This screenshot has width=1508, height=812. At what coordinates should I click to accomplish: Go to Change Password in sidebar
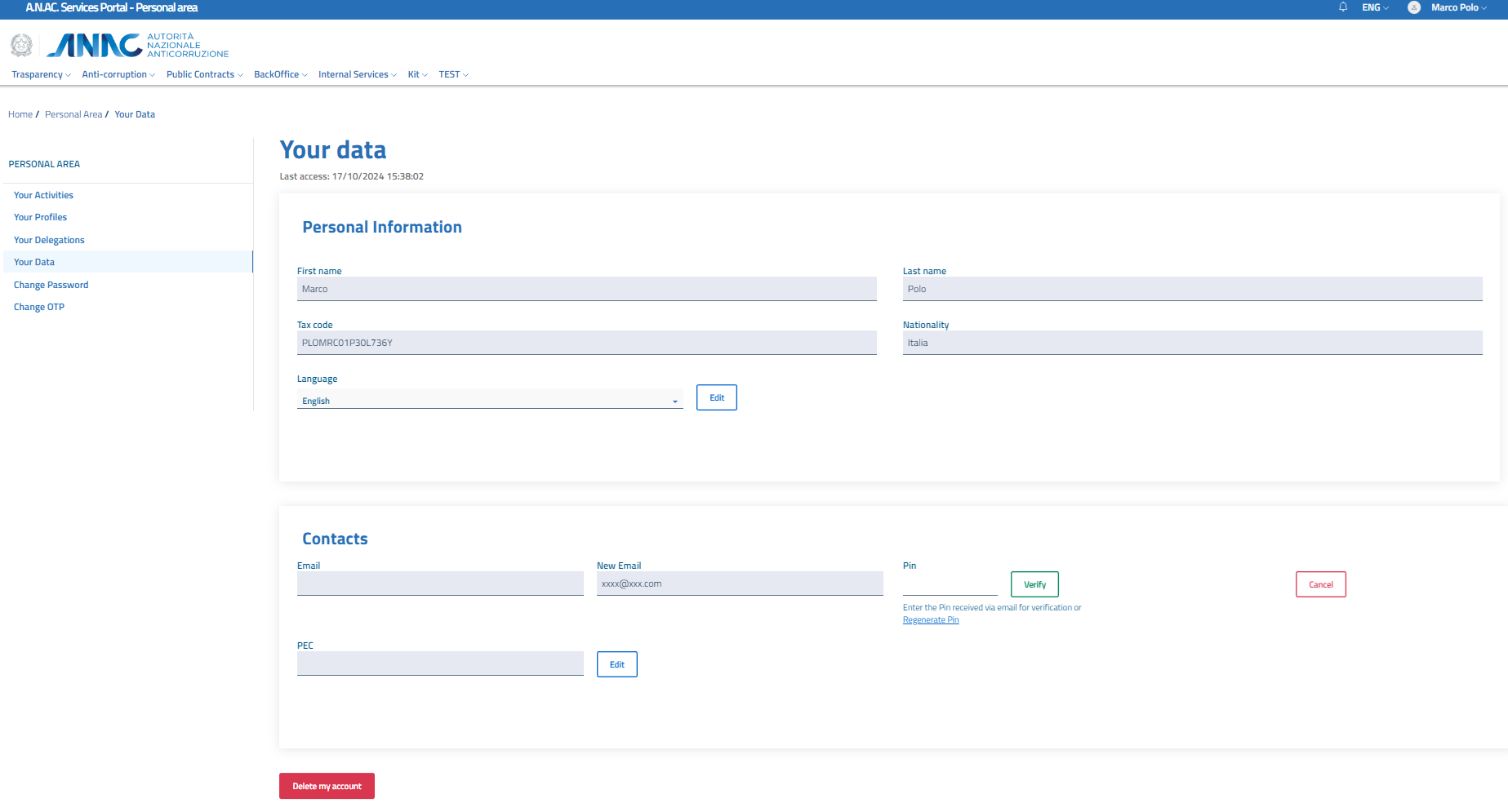pyautogui.click(x=51, y=285)
